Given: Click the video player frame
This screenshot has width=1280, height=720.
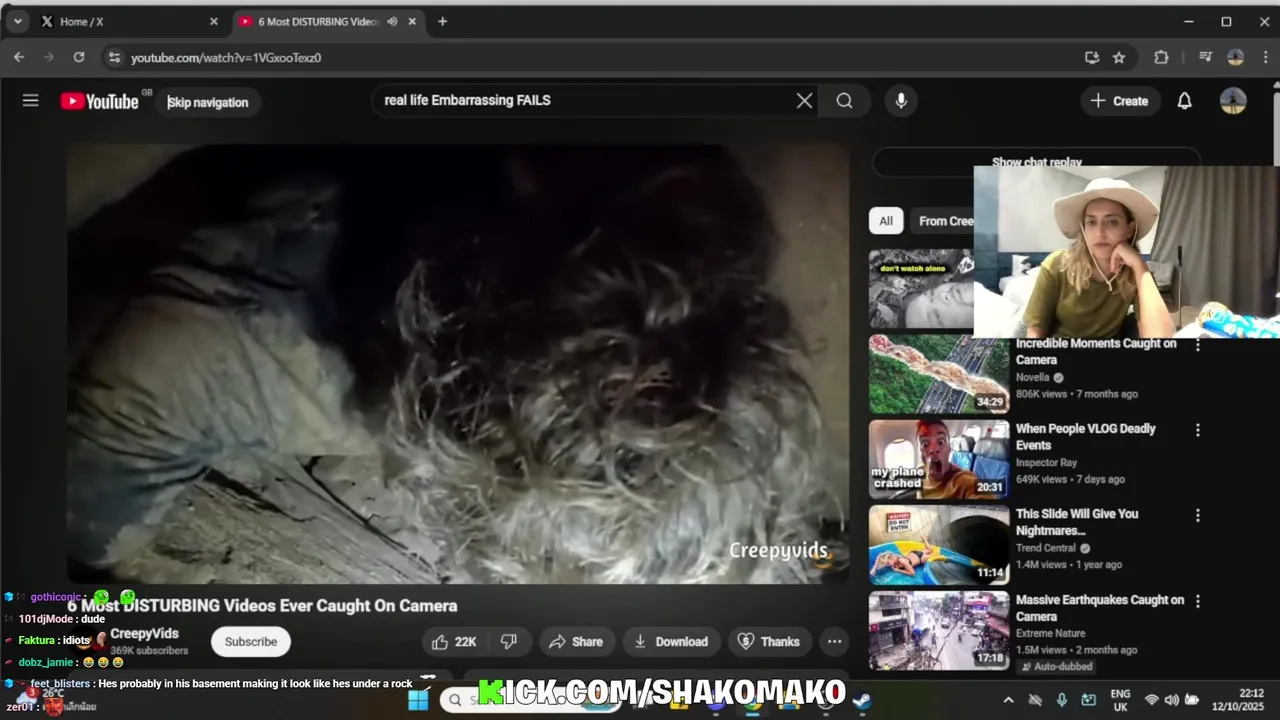Looking at the screenshot, I should 458,364.
